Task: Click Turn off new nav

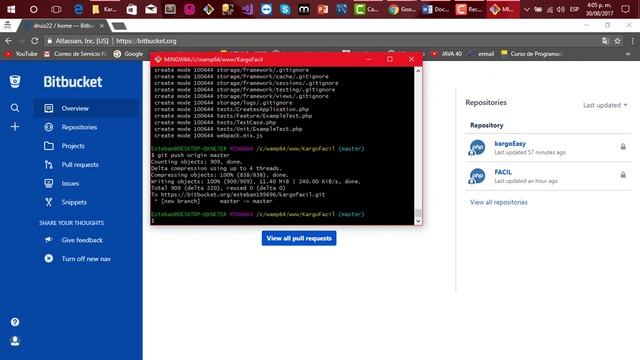Action: click(87, 259)
